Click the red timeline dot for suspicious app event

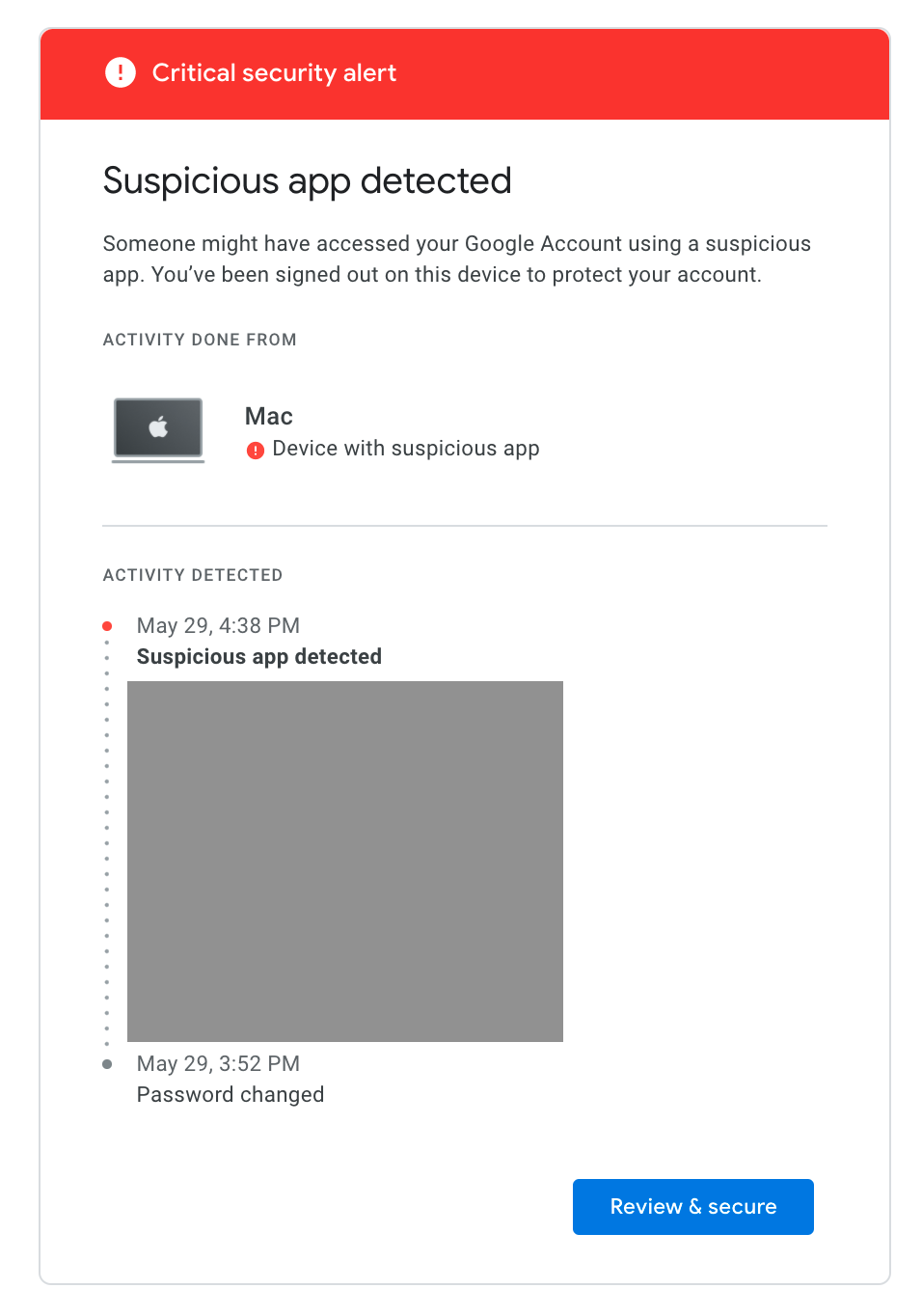107,625
